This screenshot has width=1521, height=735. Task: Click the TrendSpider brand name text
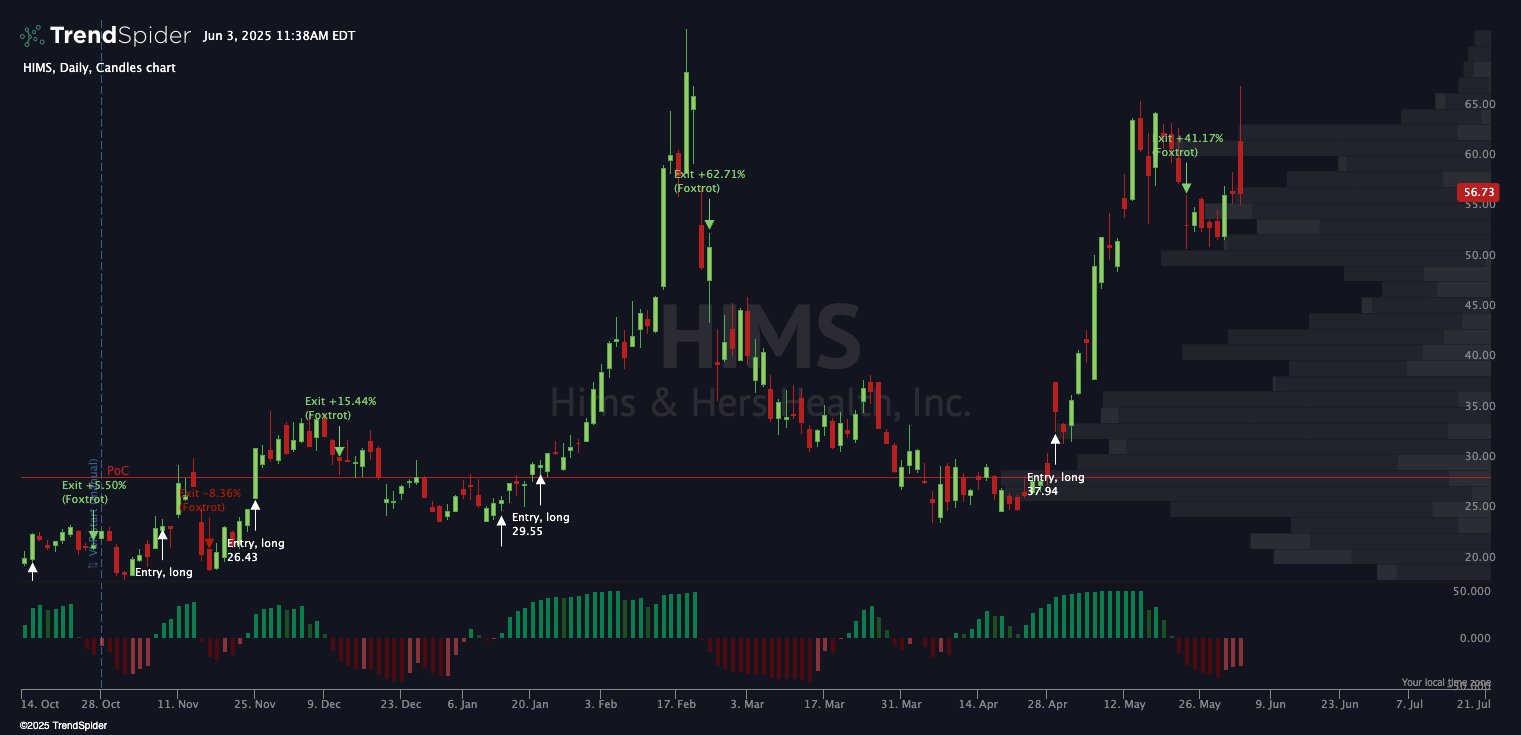coord(120,36)
